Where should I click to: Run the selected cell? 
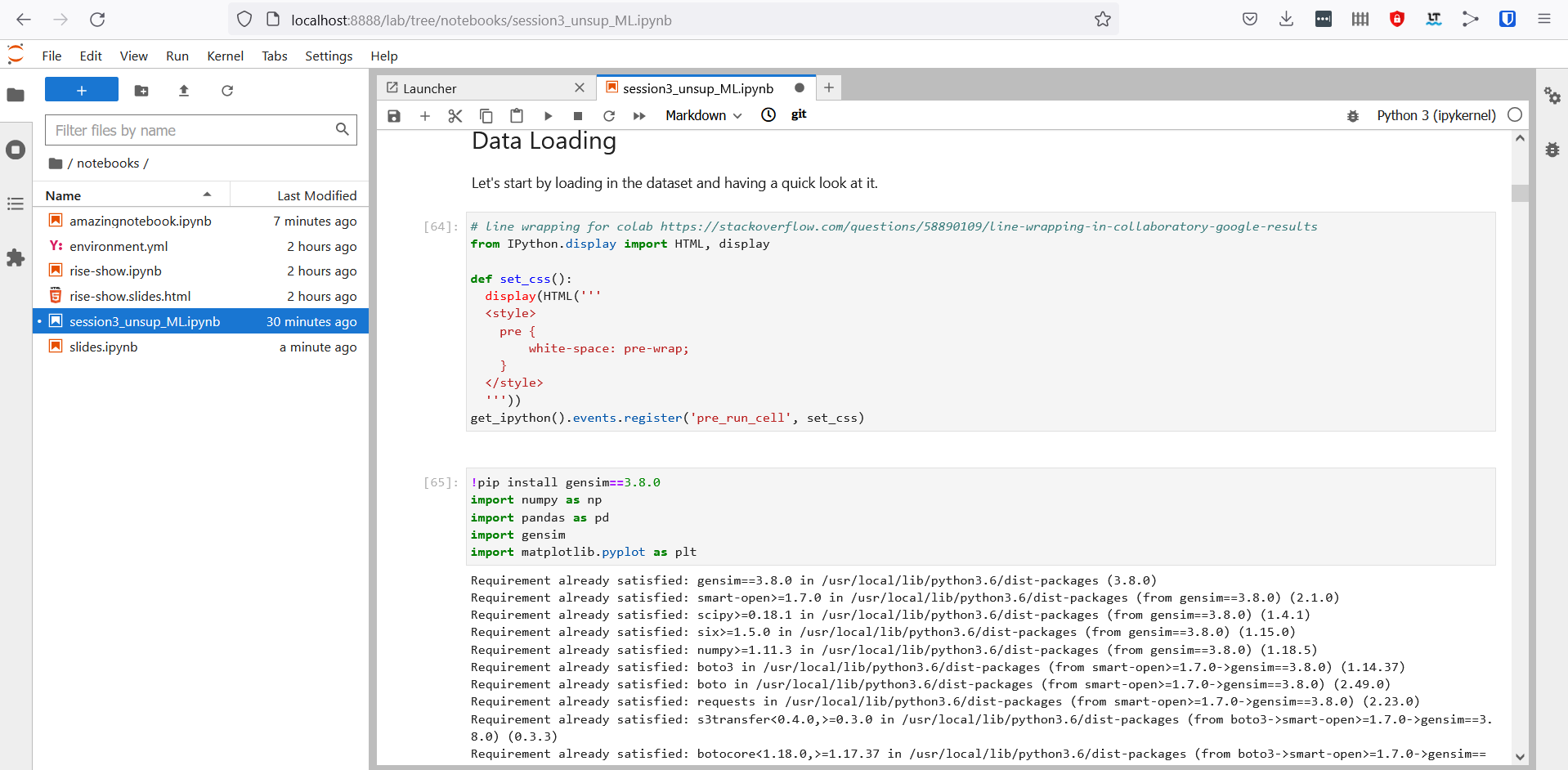[548, 116]
